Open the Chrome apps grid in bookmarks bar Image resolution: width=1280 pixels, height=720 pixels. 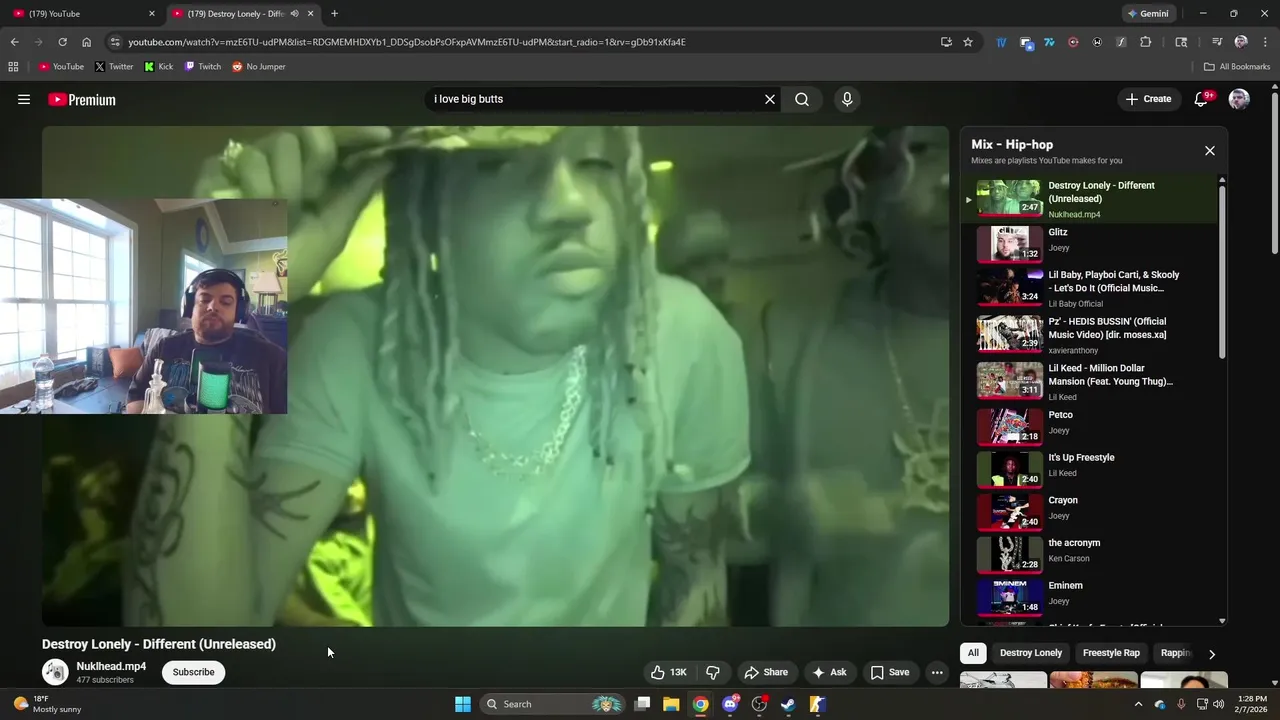pos(13,66)
